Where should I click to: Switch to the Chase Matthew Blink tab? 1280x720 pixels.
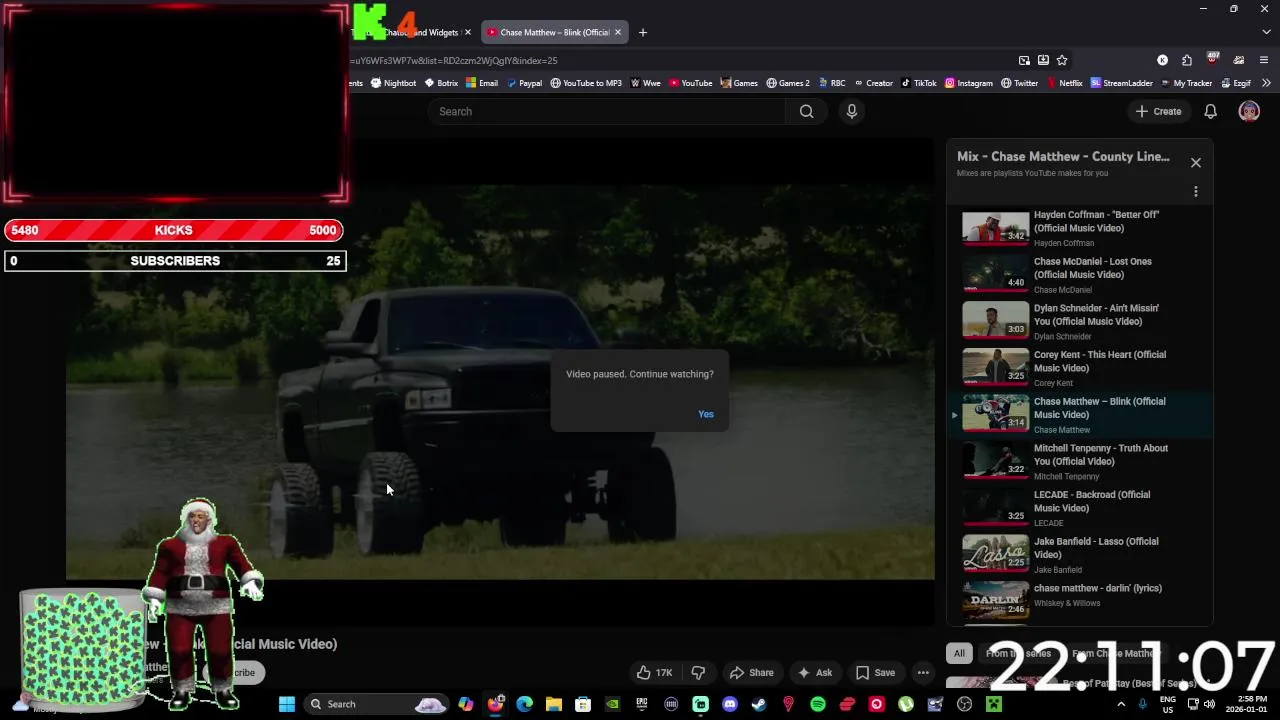pos(550,32)
